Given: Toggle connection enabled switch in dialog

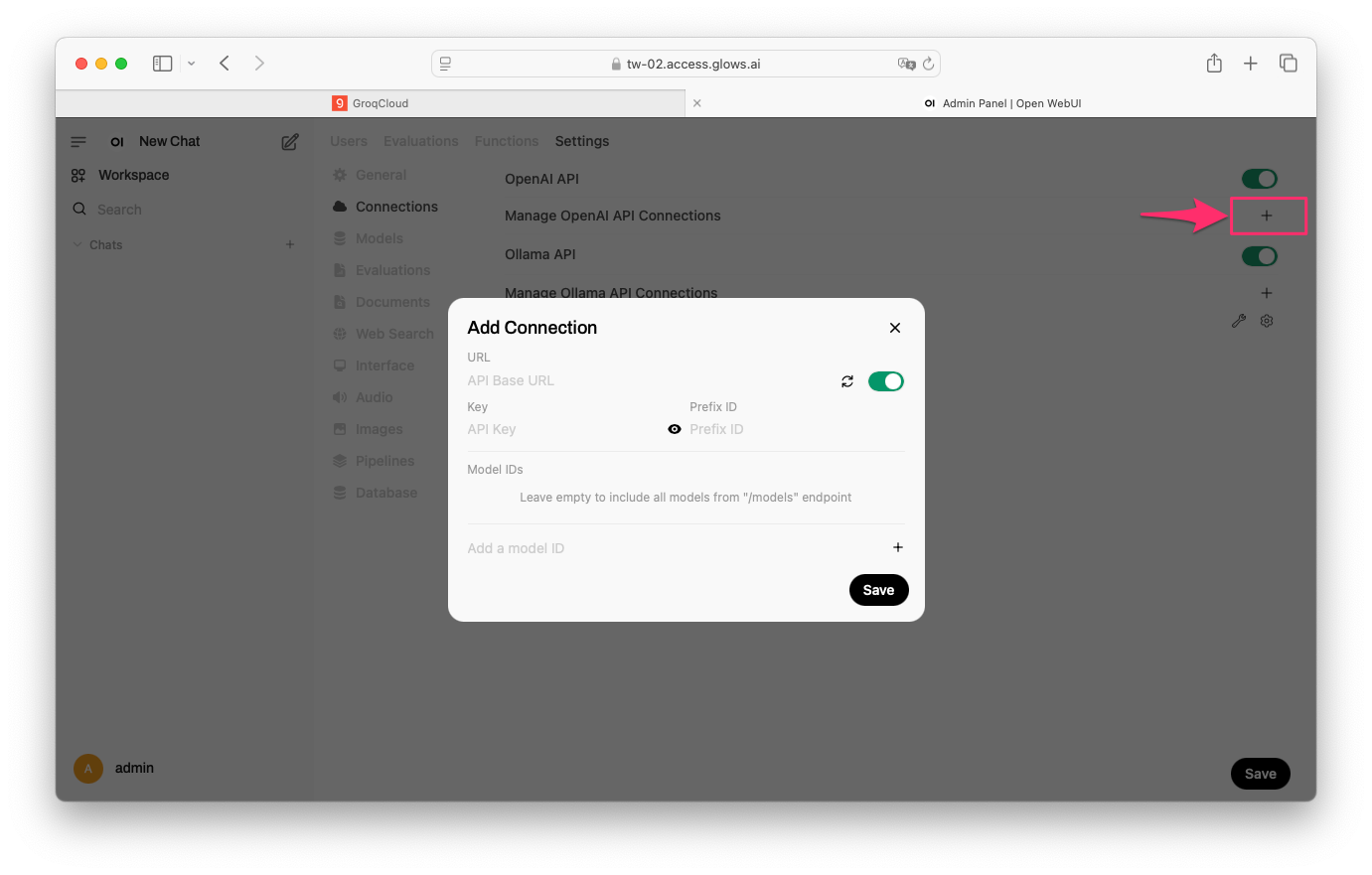Looking at the screenshot, I should pos(886,381).
